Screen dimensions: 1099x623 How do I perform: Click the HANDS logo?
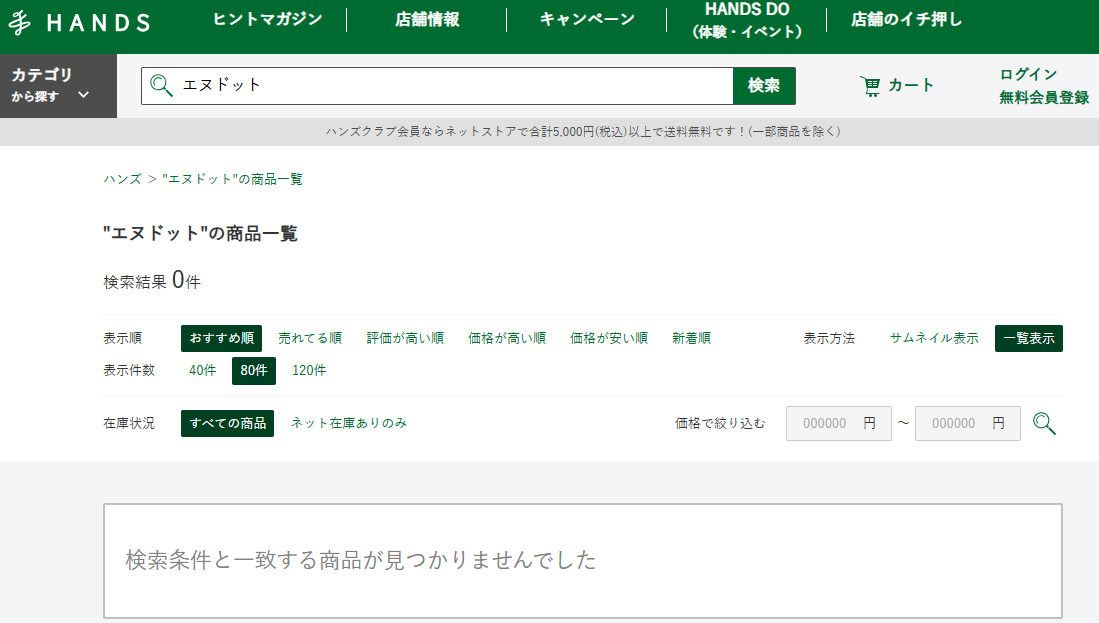79,22
